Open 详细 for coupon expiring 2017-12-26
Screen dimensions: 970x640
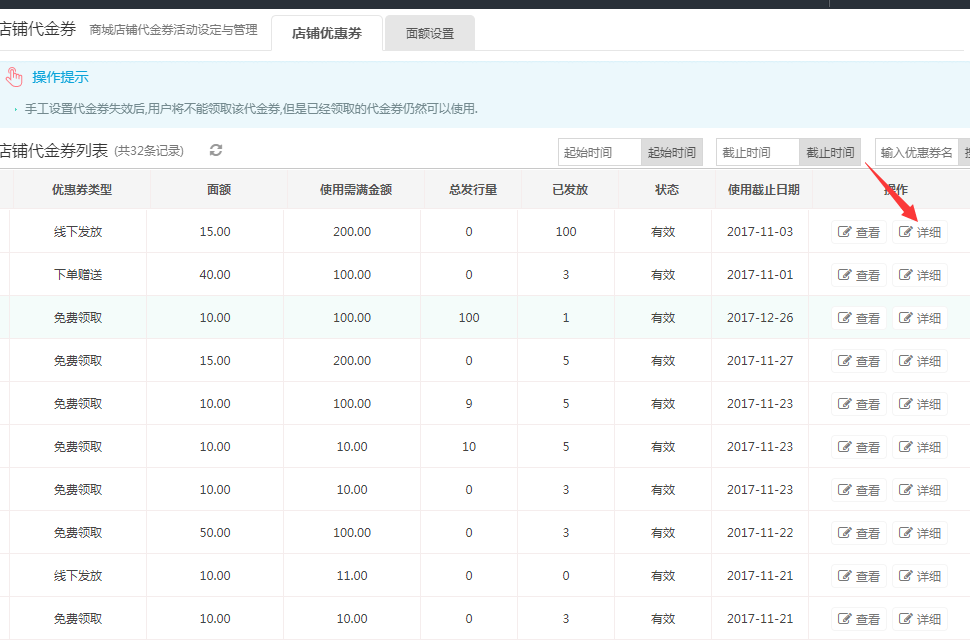(919, 318)
